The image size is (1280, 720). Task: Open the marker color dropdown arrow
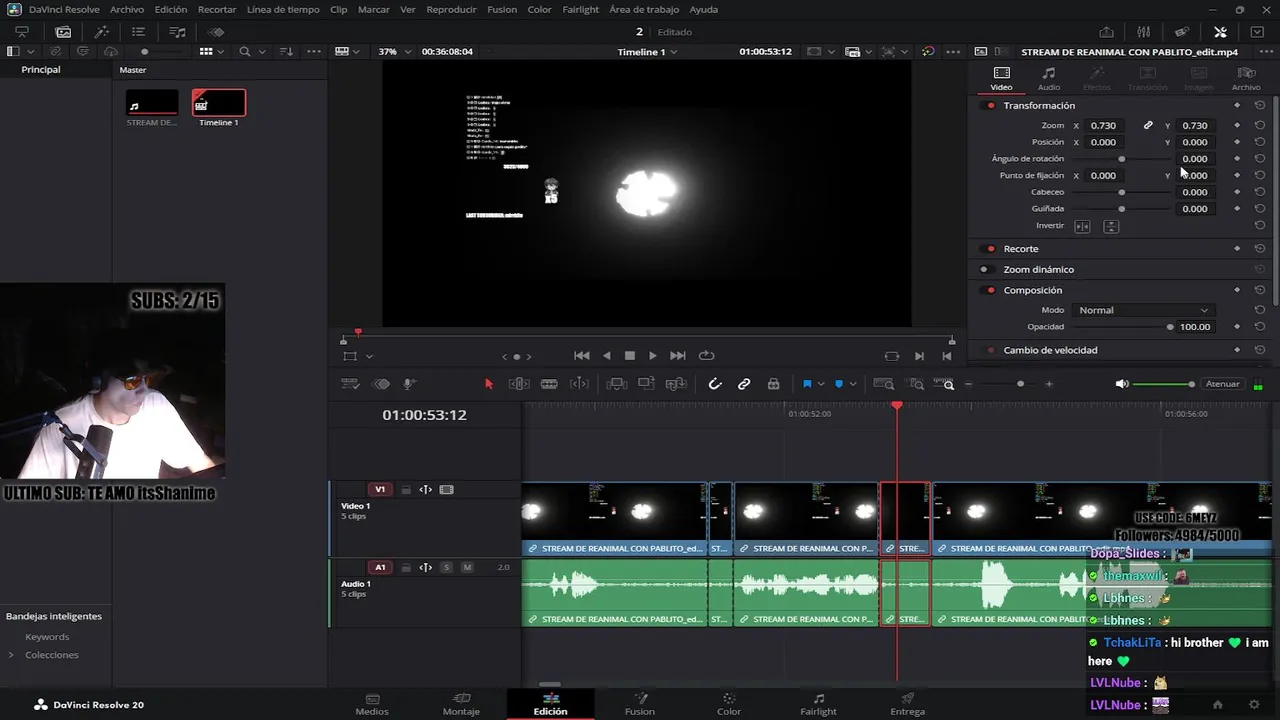pos(853,384)
